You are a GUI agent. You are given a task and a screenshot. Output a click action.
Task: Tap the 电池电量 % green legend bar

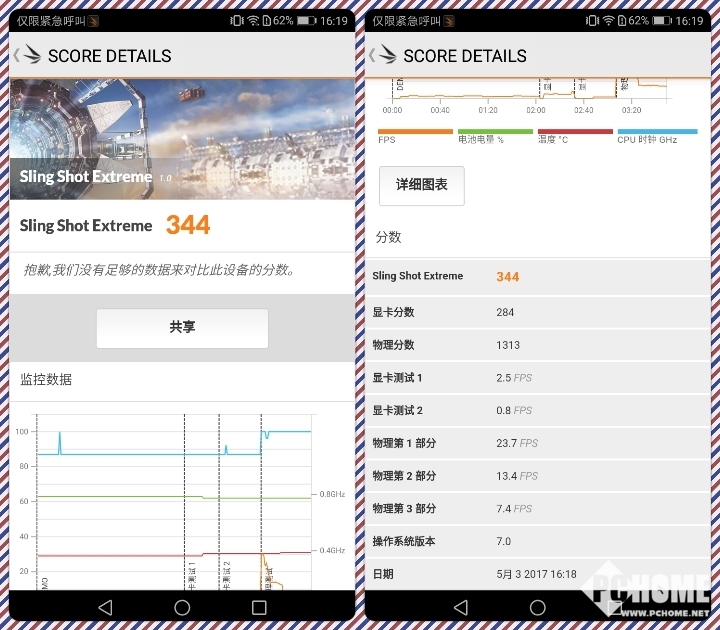495,132
